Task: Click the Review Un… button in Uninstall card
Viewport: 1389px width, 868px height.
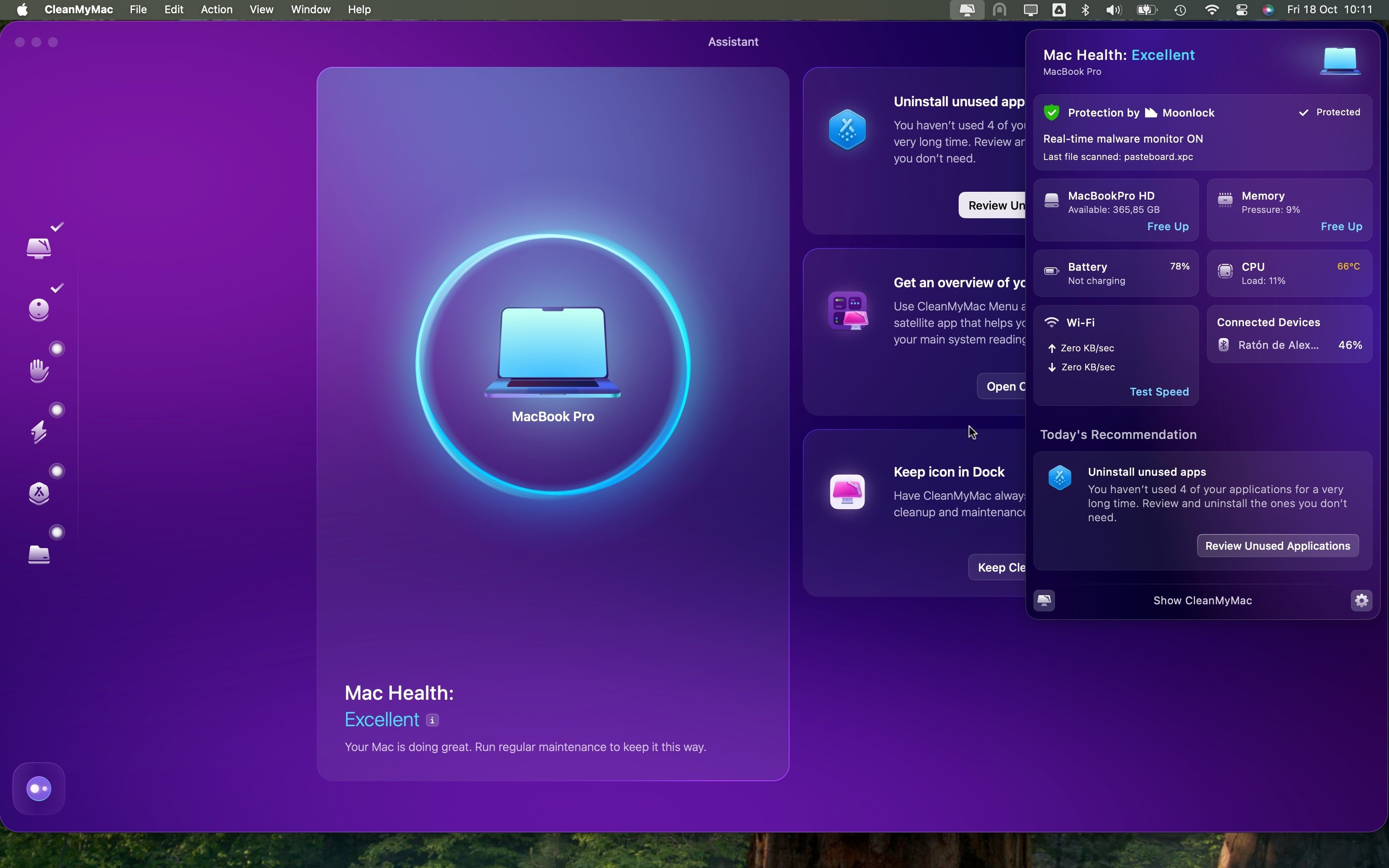Action: pyautogui.click(x=993, y=205)
